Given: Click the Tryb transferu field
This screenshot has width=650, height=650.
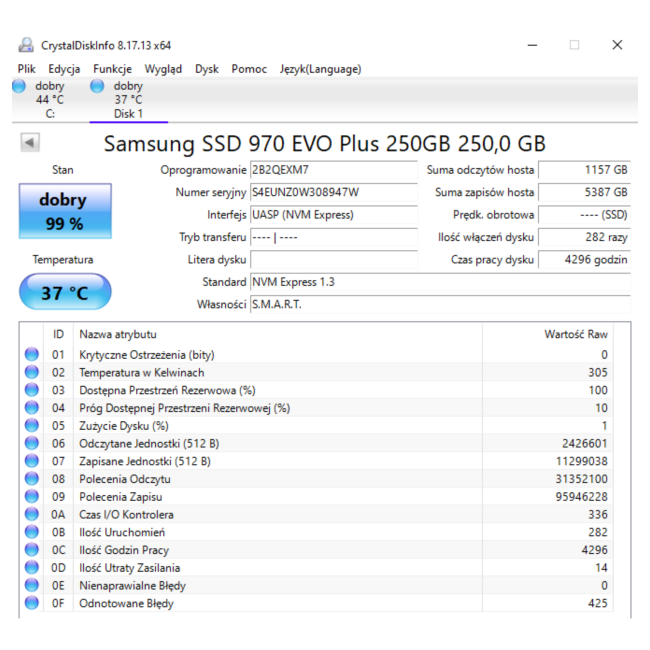Looking at the screenshot, I should 334,237.
